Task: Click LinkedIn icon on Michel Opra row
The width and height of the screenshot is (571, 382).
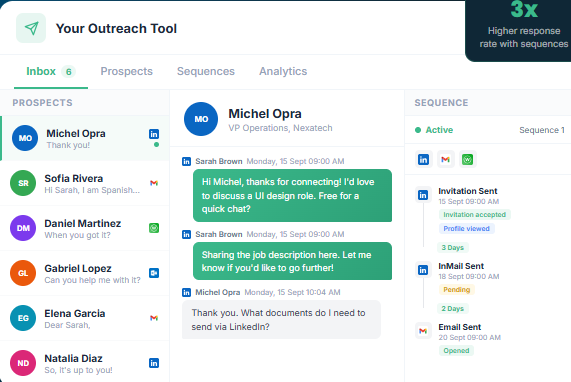Action: [154, 134]
